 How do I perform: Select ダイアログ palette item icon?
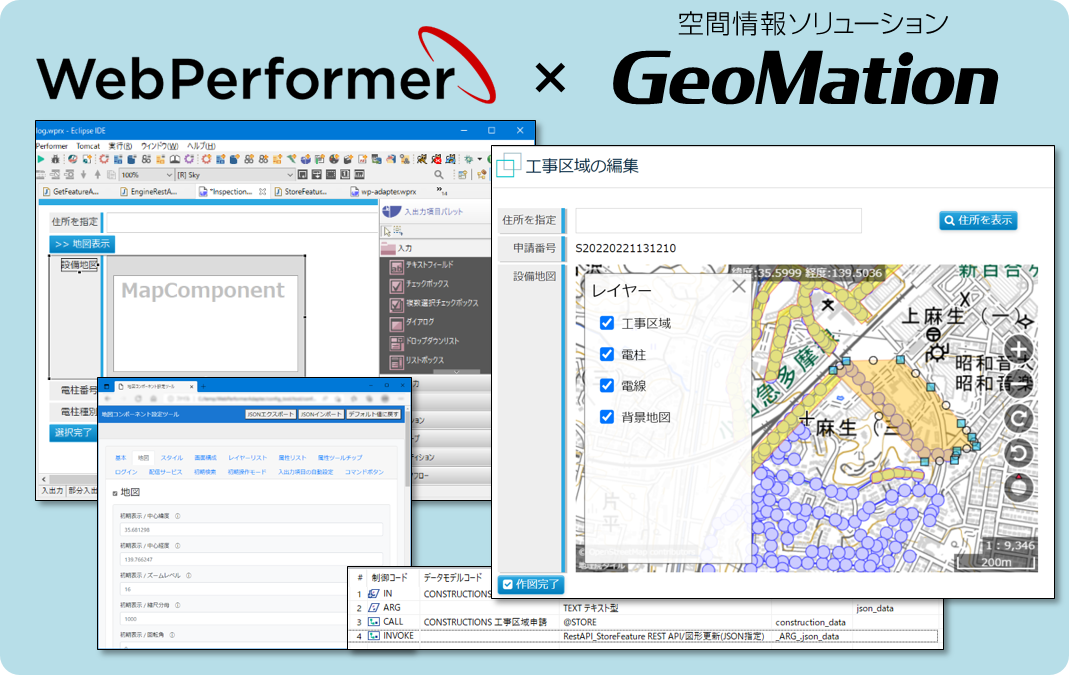click(397, 323)
